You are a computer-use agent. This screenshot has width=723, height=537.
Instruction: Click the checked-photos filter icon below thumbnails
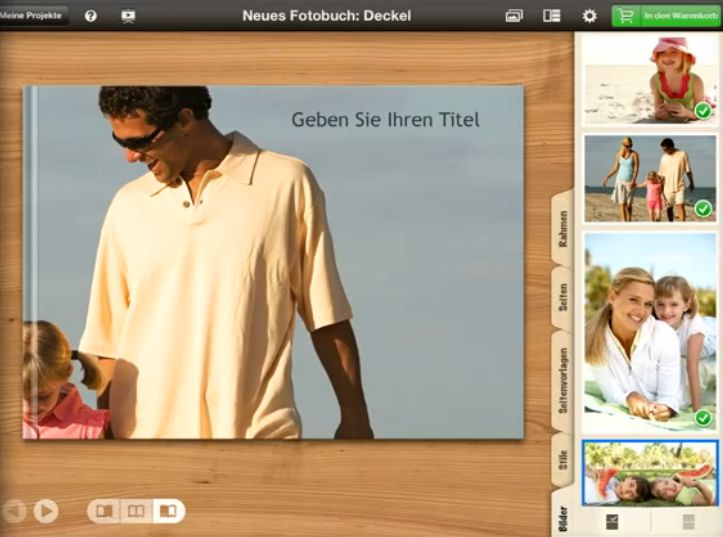pos(612,521)
